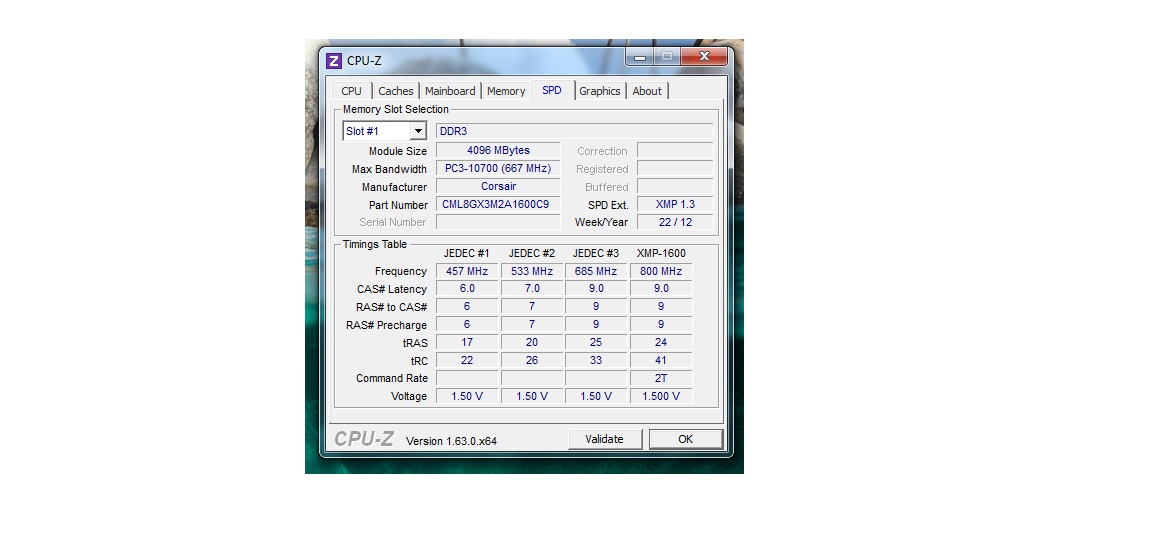Select the 685 MHz frequency cell
The height and width of the screenshot is (545, 1152).
[596, 271]
